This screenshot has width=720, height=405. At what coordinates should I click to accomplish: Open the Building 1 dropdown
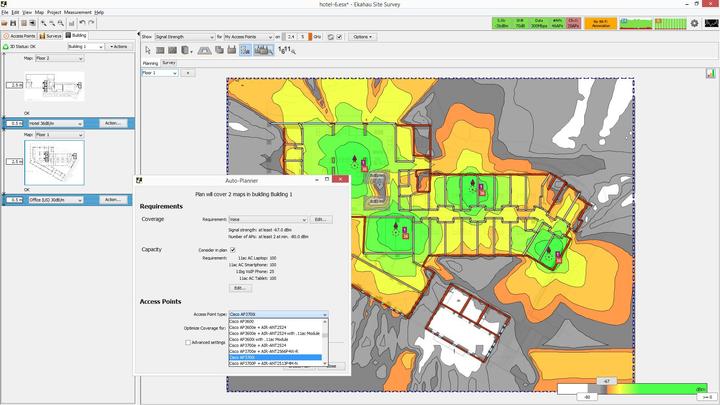(85, 46)
